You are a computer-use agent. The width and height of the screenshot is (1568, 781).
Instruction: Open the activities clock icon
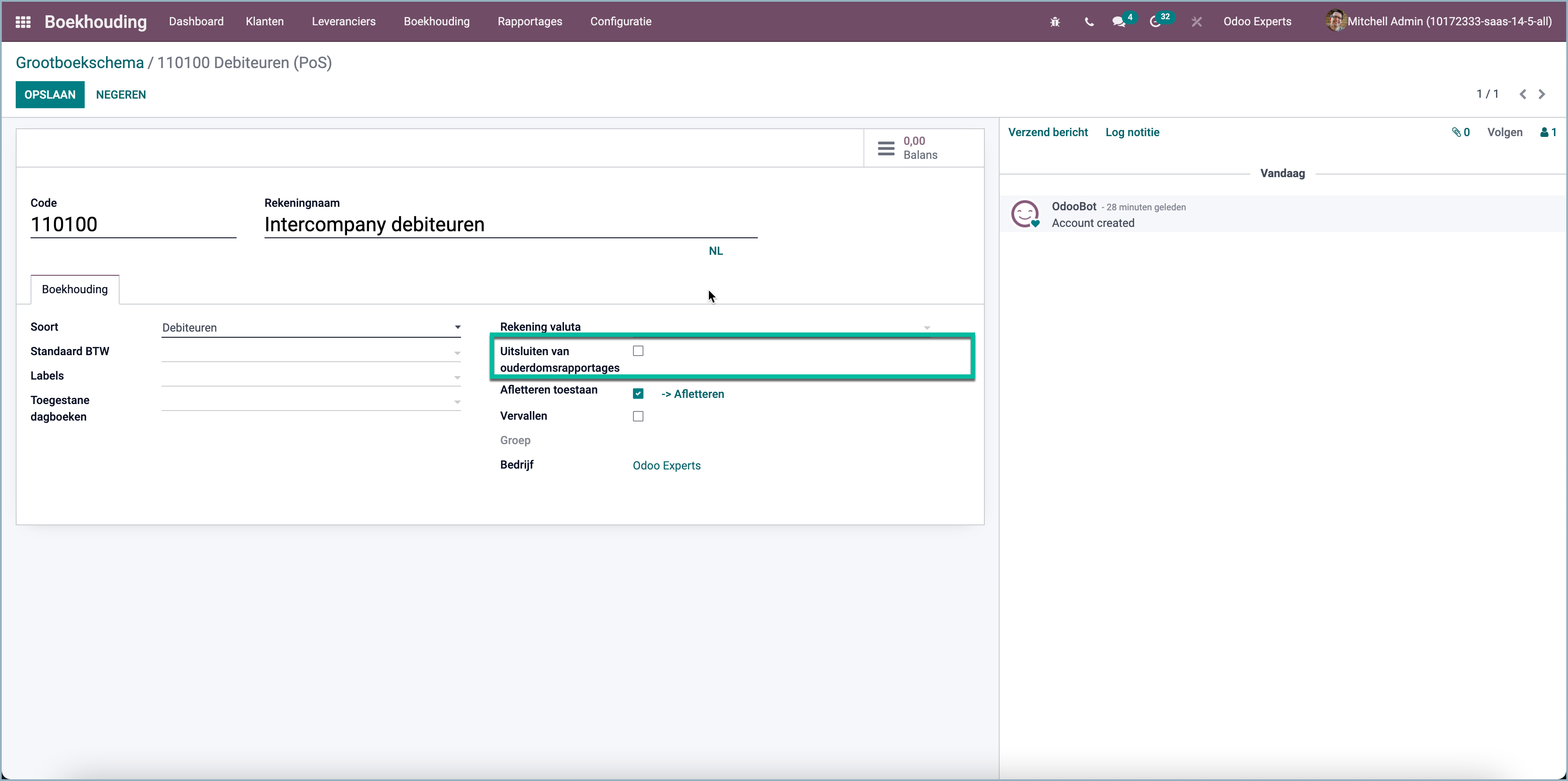pos(1155,22)
